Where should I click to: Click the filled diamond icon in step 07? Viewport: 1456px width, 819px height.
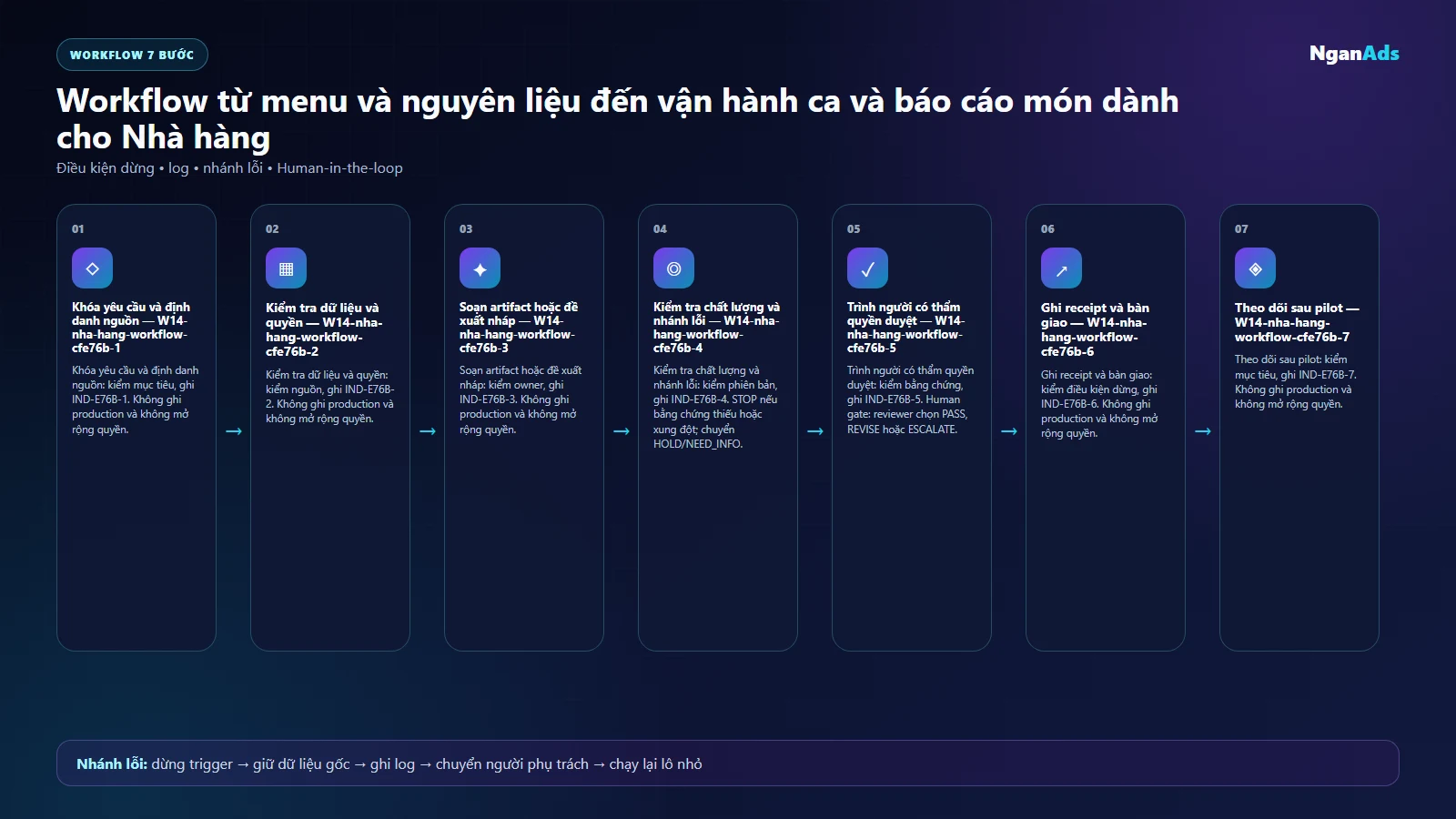(1255, 268)
